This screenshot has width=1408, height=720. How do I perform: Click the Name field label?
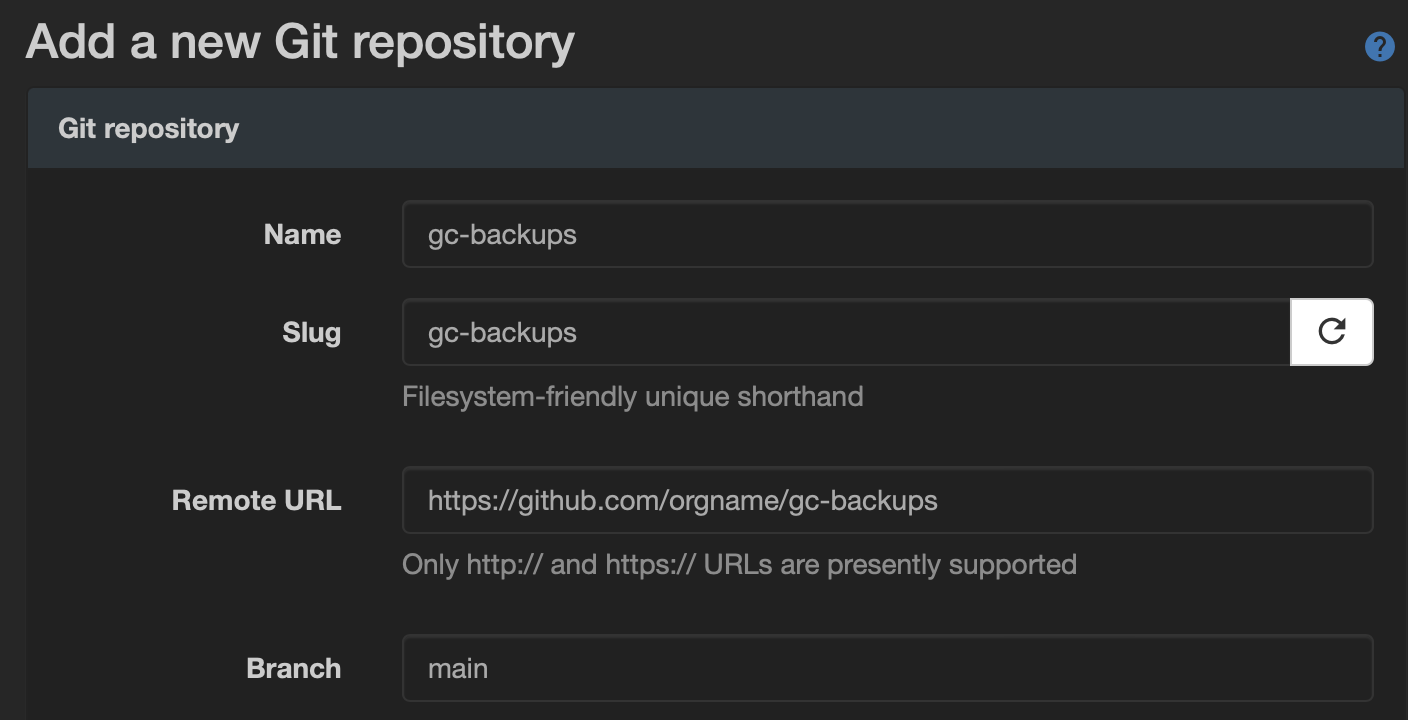(302, 234)
